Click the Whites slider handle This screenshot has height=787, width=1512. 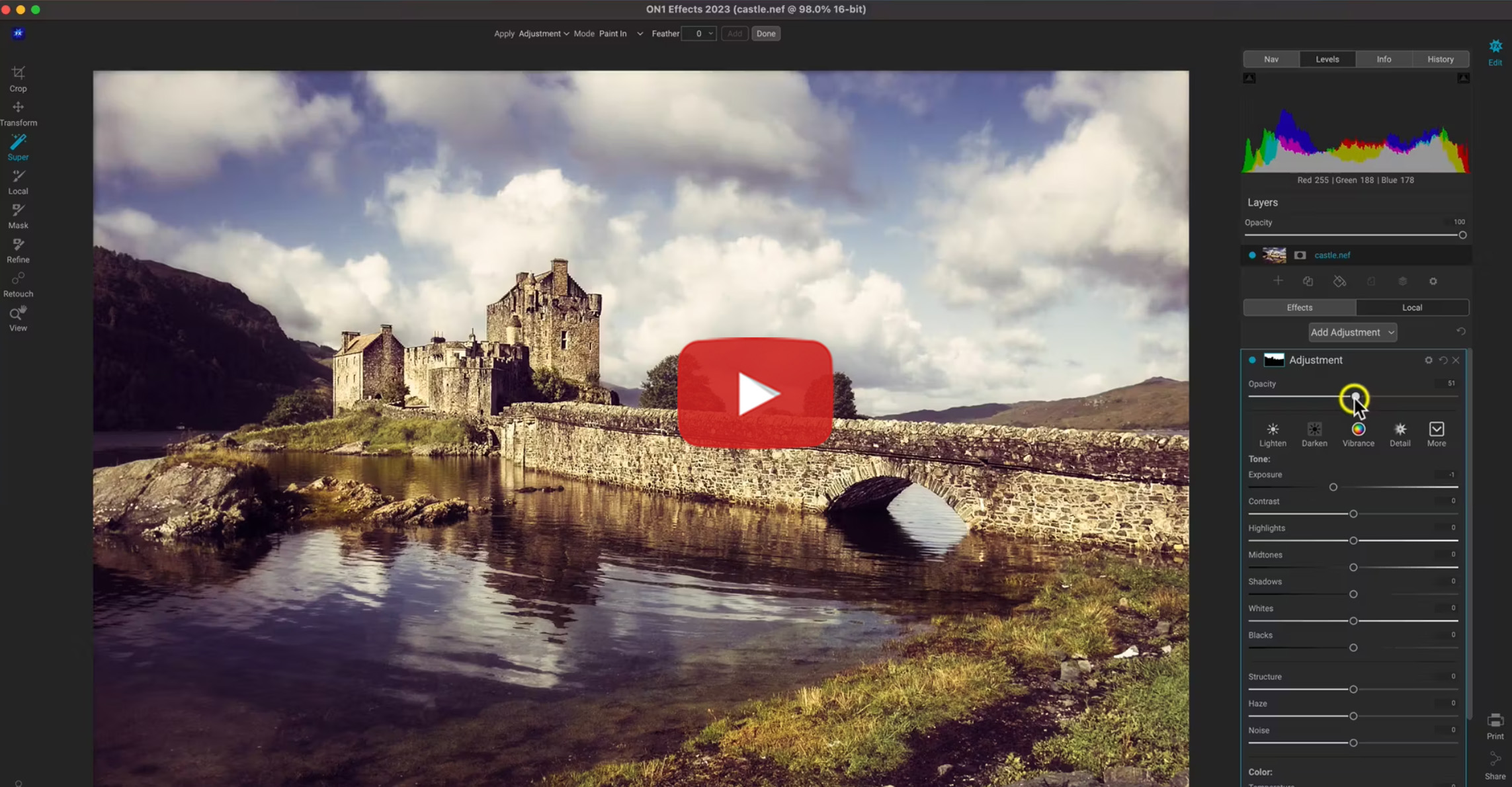(x=1353, y=621)
